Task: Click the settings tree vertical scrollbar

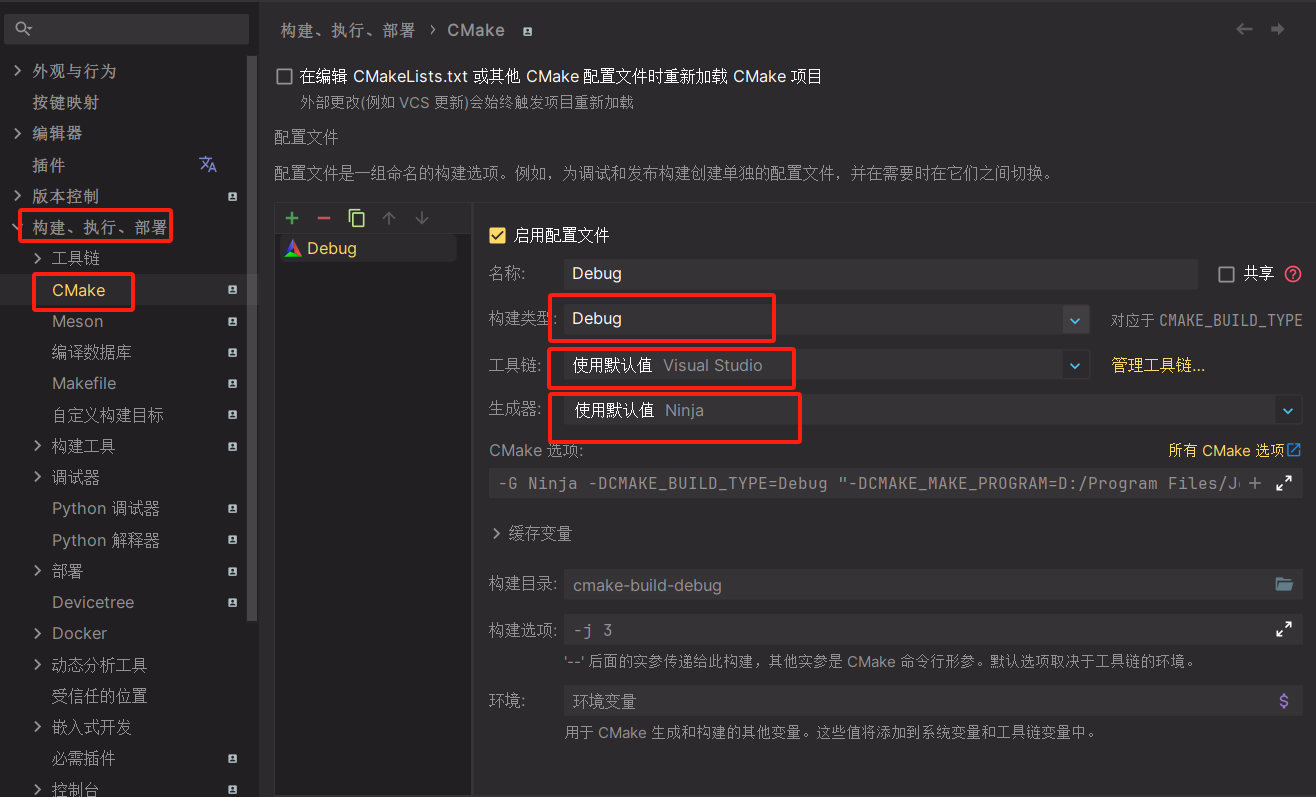Action: [253, 338]
